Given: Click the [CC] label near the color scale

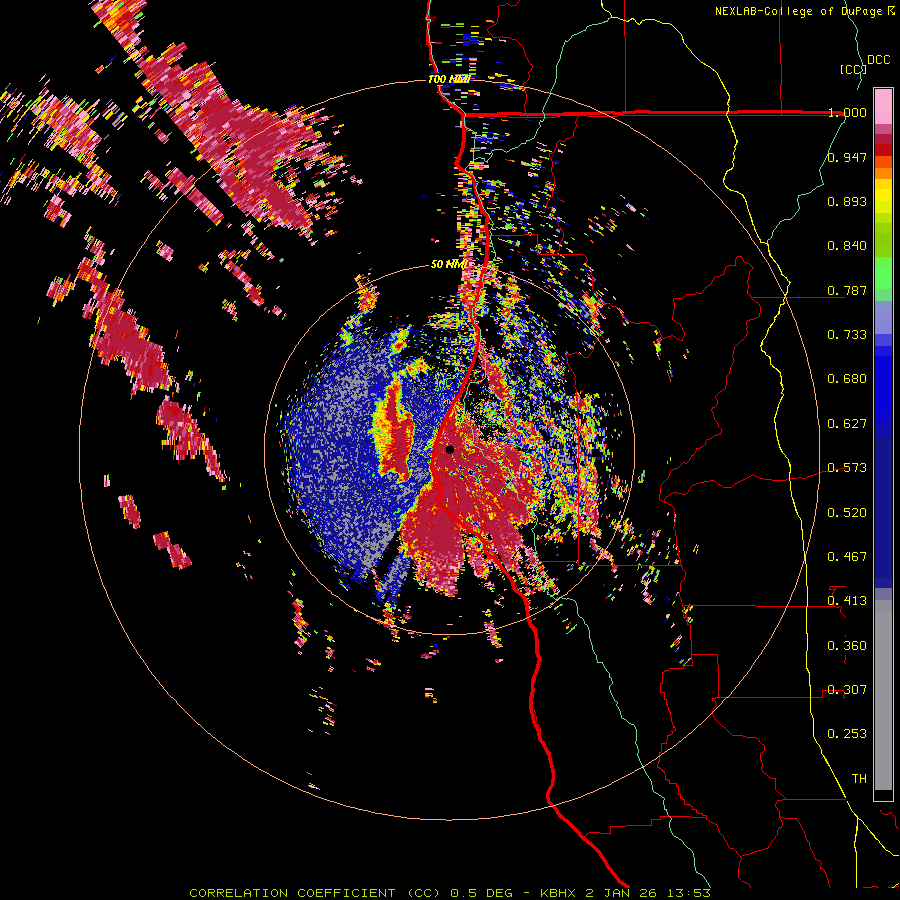Looking at the screenshot, I should point(853,69).
